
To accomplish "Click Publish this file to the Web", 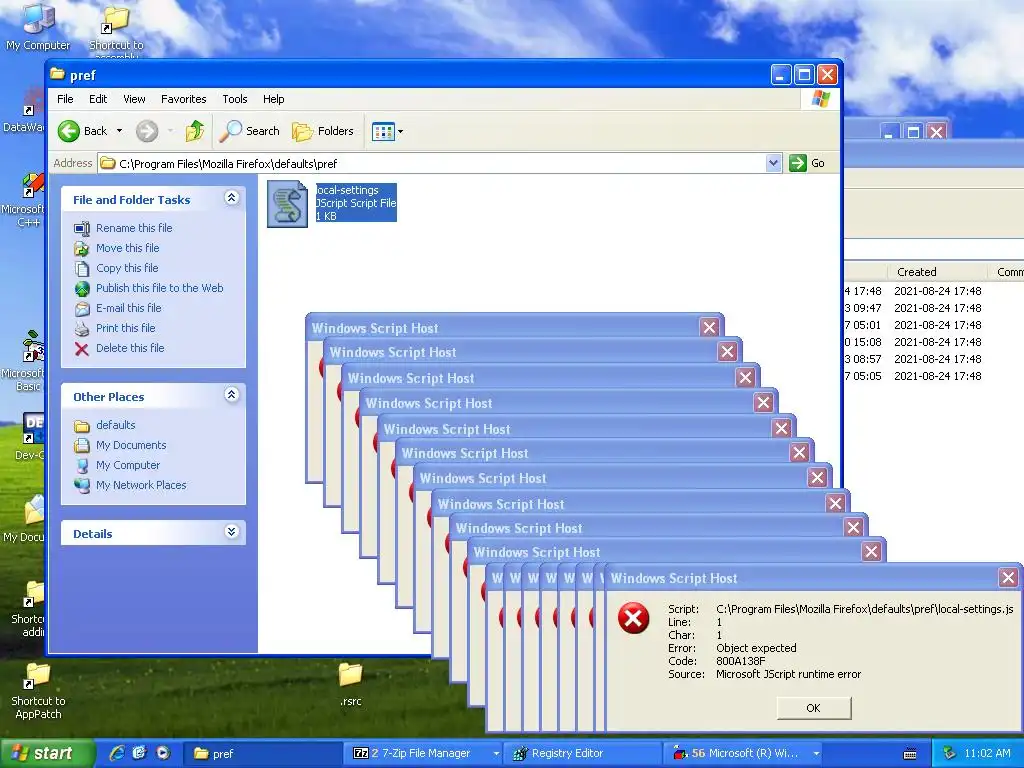I will (159, 288).
